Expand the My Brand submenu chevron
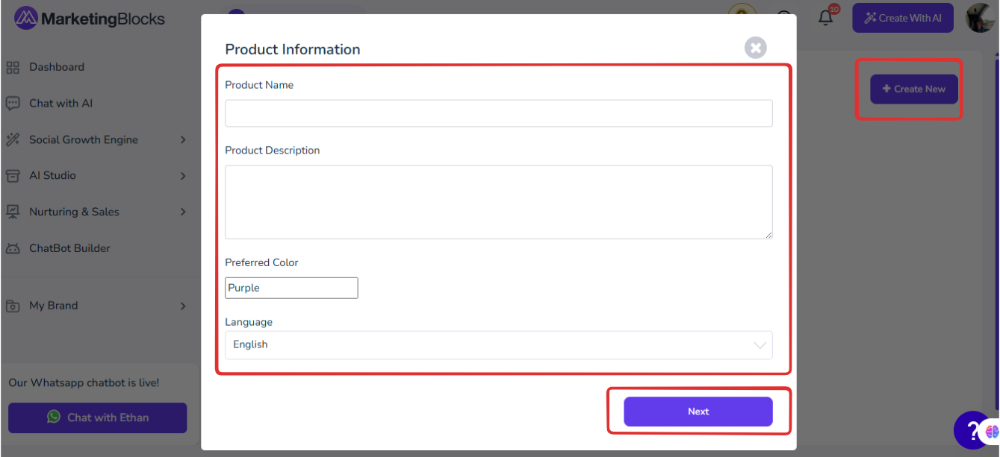Screen dimensions: 1000x457 click(183, 306)
